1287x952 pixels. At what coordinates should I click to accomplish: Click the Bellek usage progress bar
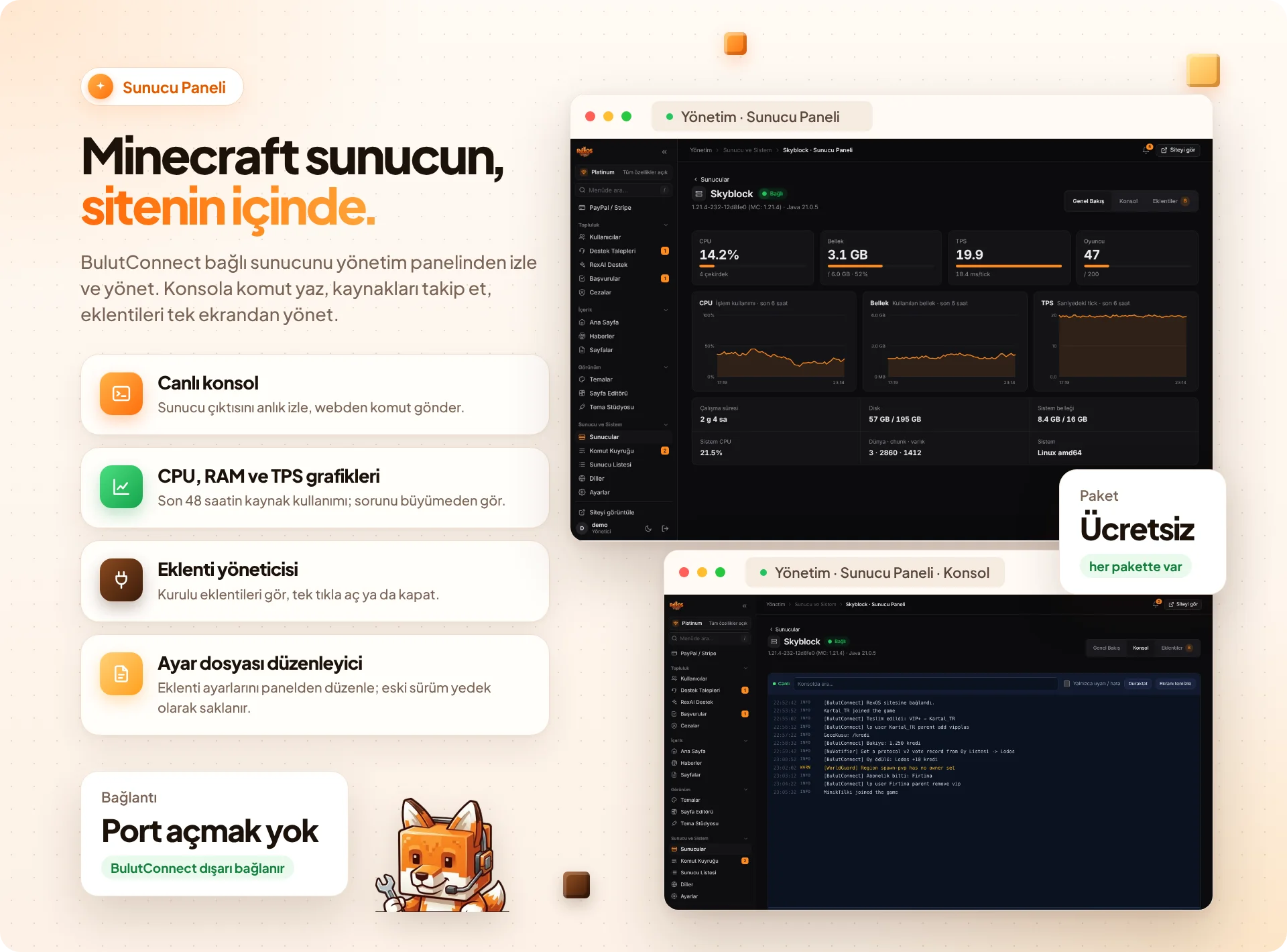881,266
